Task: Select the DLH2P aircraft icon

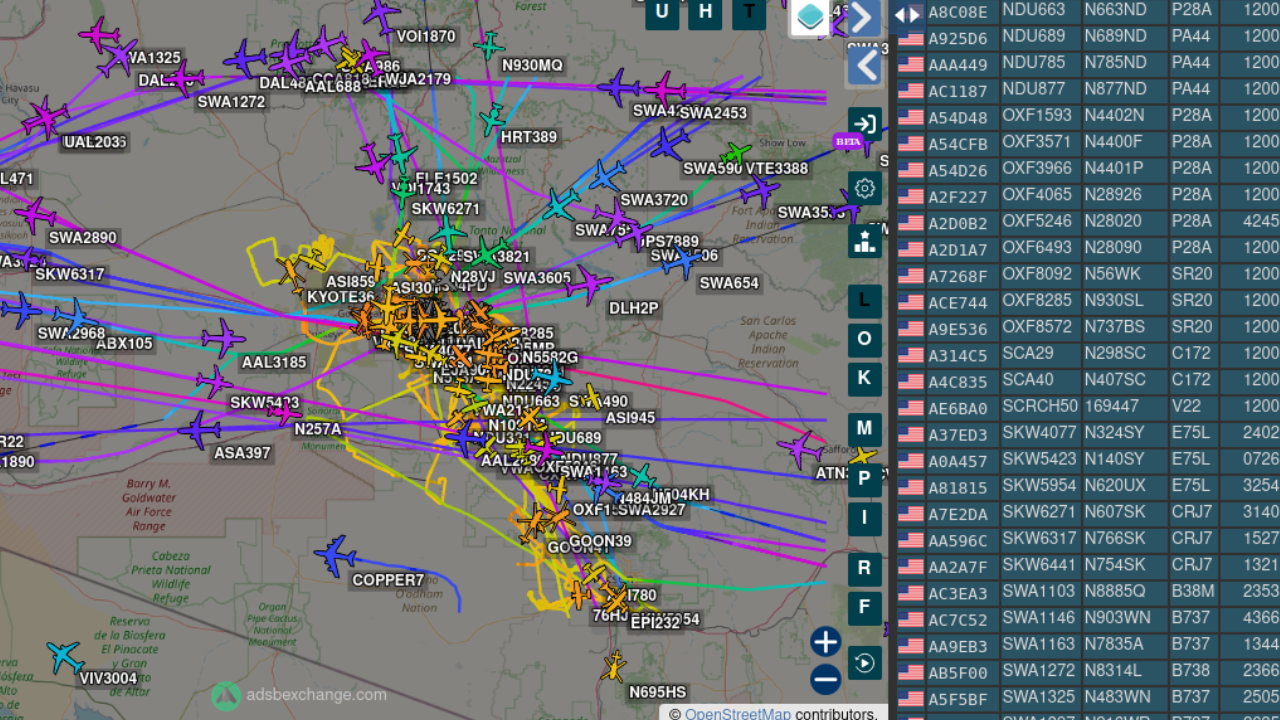Action: coord(589,285)
